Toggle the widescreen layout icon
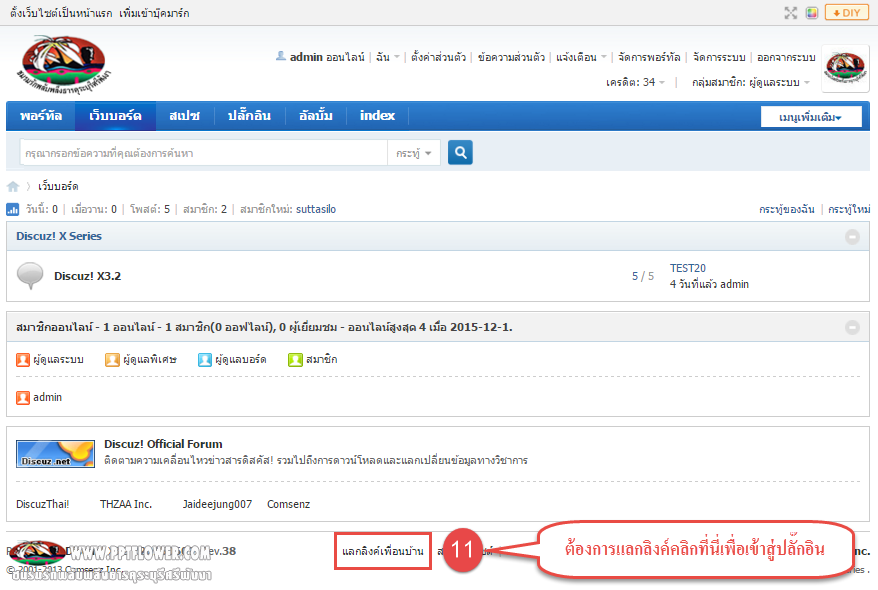Viewport: 878px width, 590px height. coord(791,13)
